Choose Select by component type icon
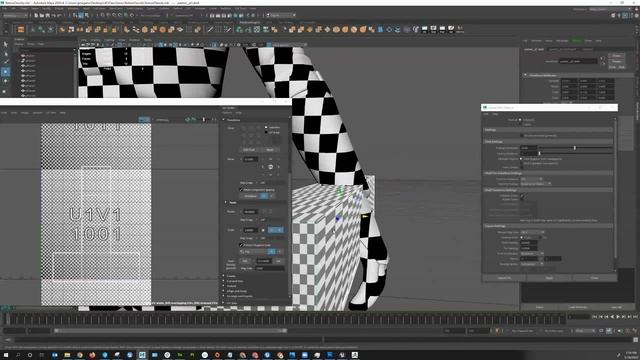 pyautogui.click(x=87, y=16)
